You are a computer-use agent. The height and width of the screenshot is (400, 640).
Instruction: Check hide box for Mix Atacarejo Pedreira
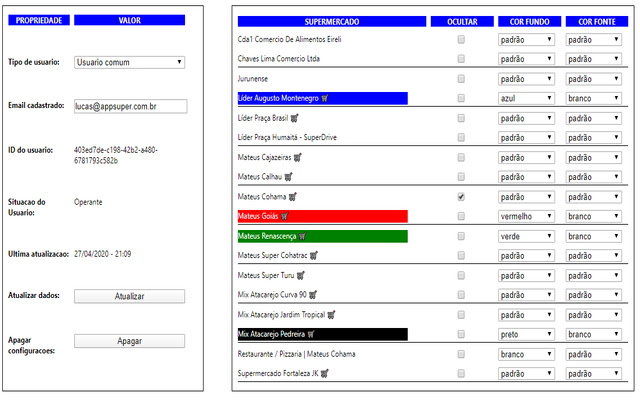(461, 334)
